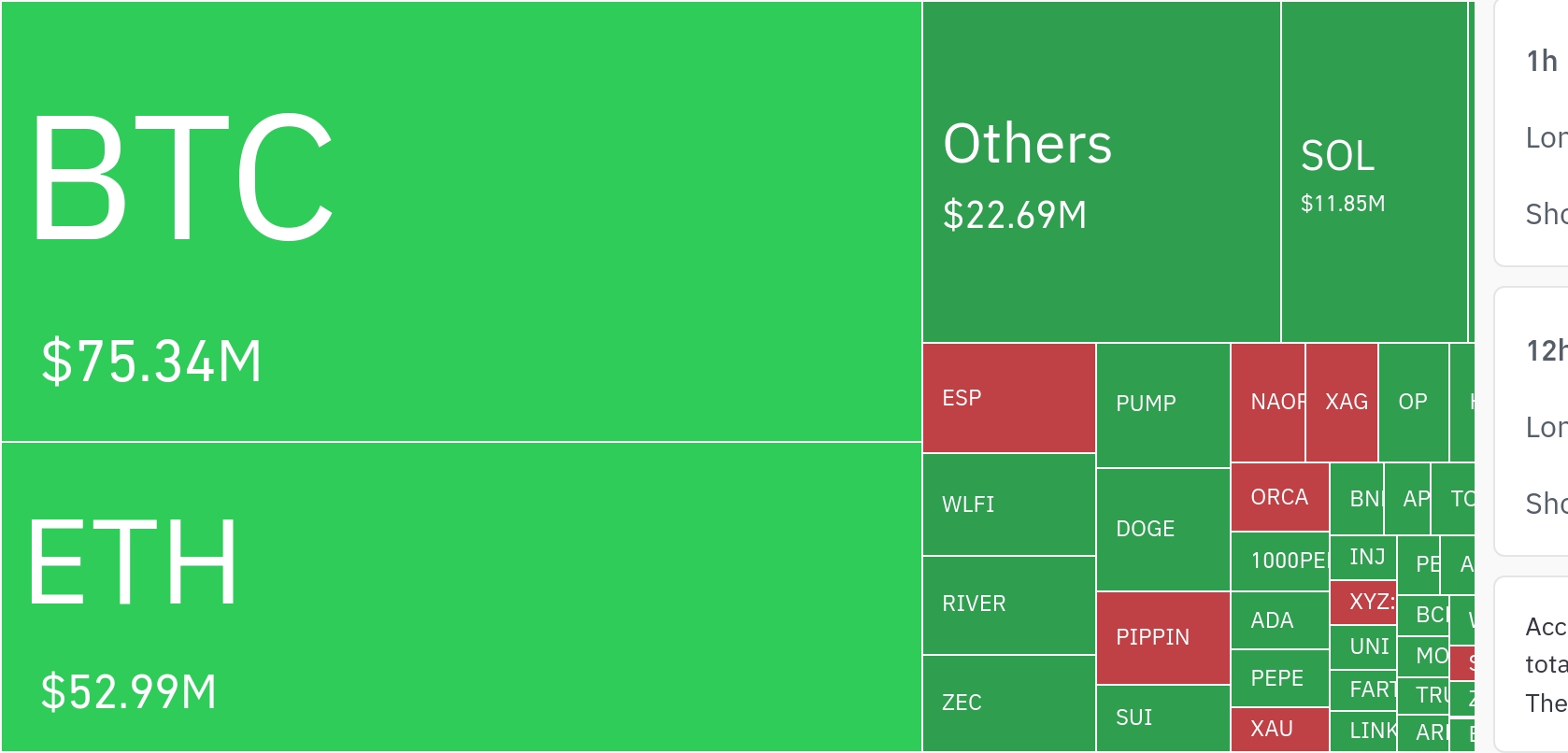Select the red ORCA tile

click(1279, 497)
